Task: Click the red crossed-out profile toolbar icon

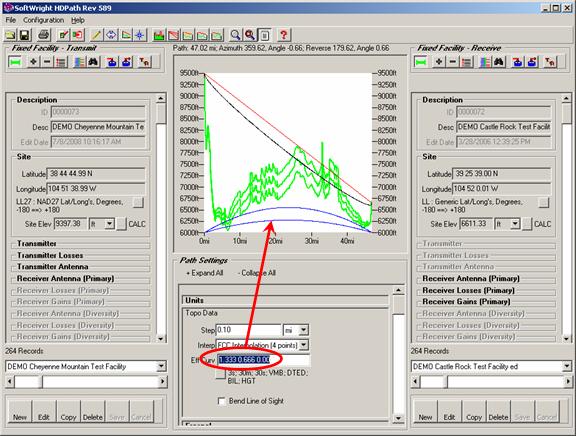Action: coord(173,35)
